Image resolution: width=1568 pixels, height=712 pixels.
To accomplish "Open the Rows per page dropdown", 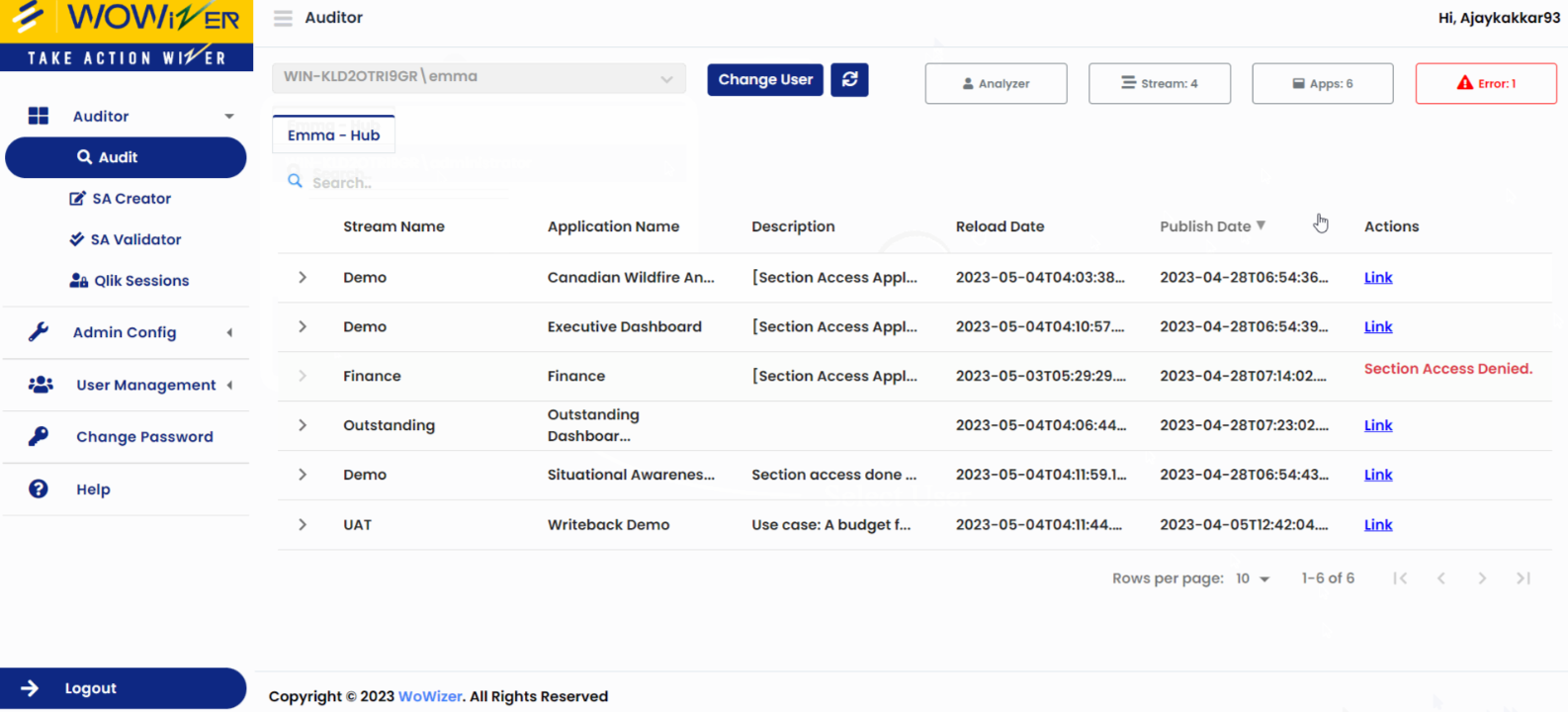I will pyautogui.click(x=1253, y=578).
